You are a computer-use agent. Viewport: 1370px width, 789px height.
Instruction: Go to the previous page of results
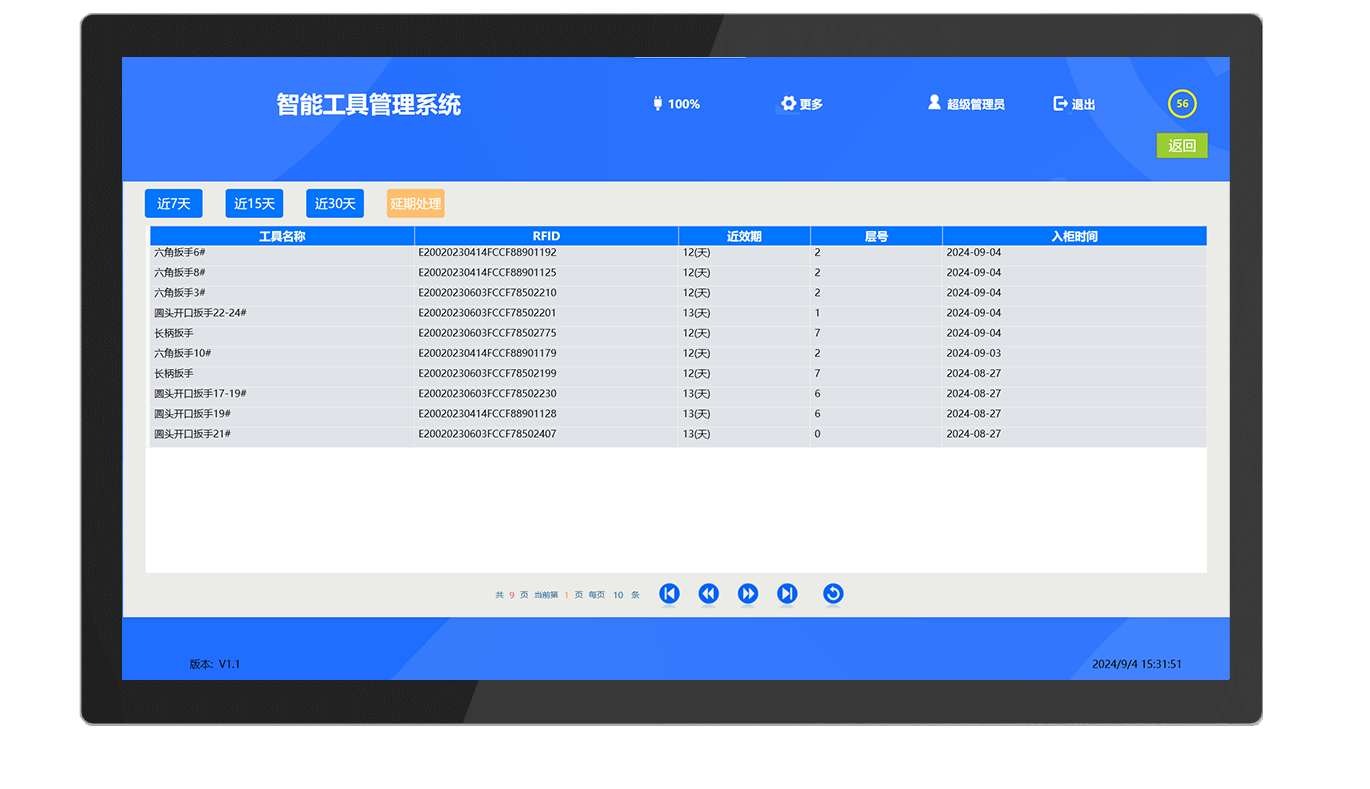[x=708, y=594]
